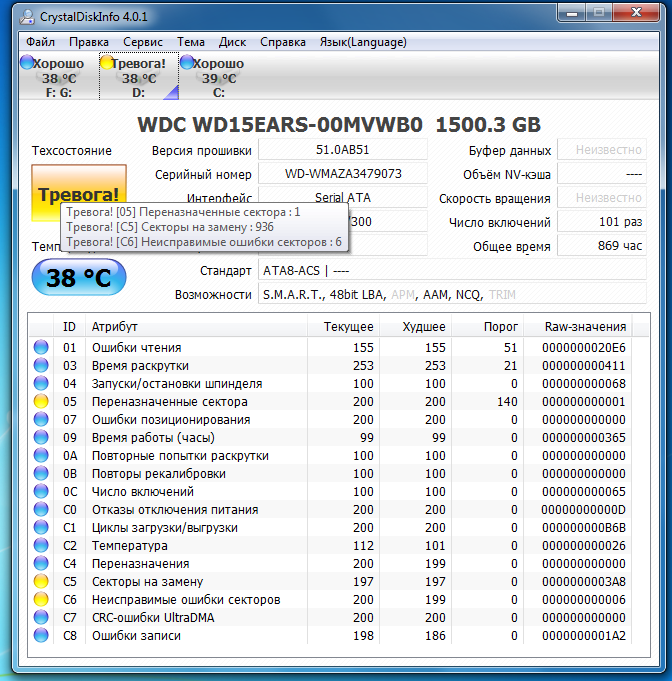Image resolution: width=672 pixels, height=681 pixels.
Task: Click Число включений value 101 раз
Action: point(602,221)
